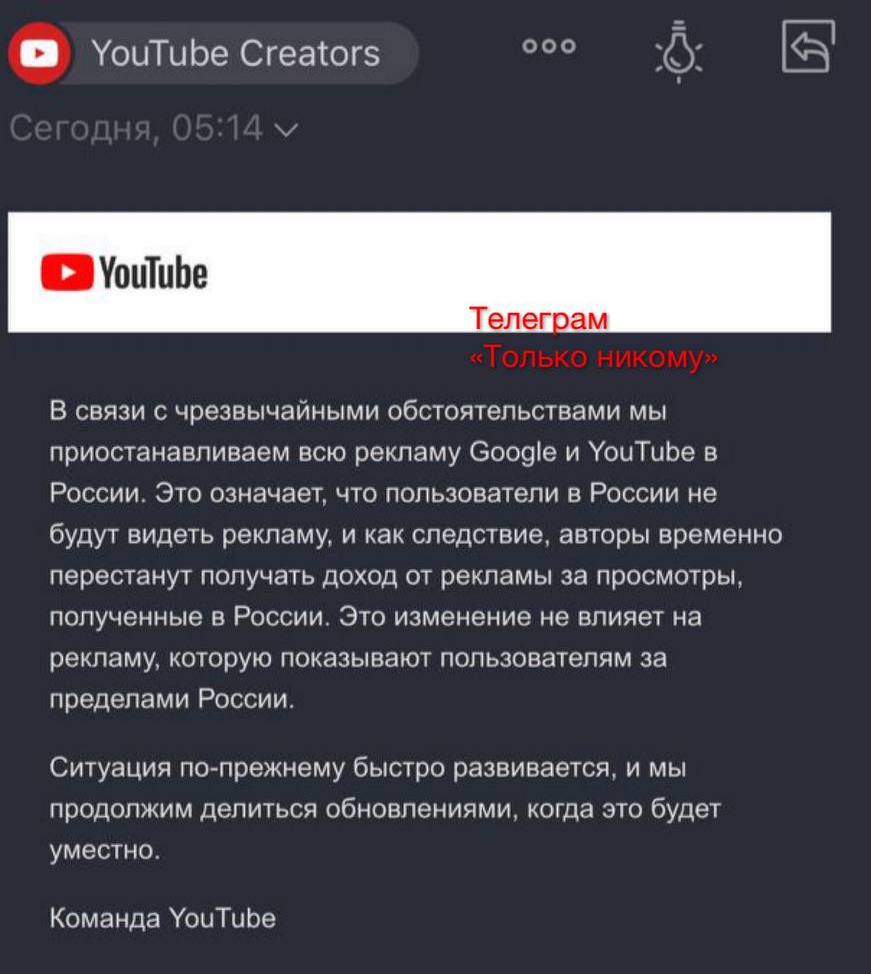Click red play icon in YouTube banner logo
The image size is (871, 974).
[67, 272]
